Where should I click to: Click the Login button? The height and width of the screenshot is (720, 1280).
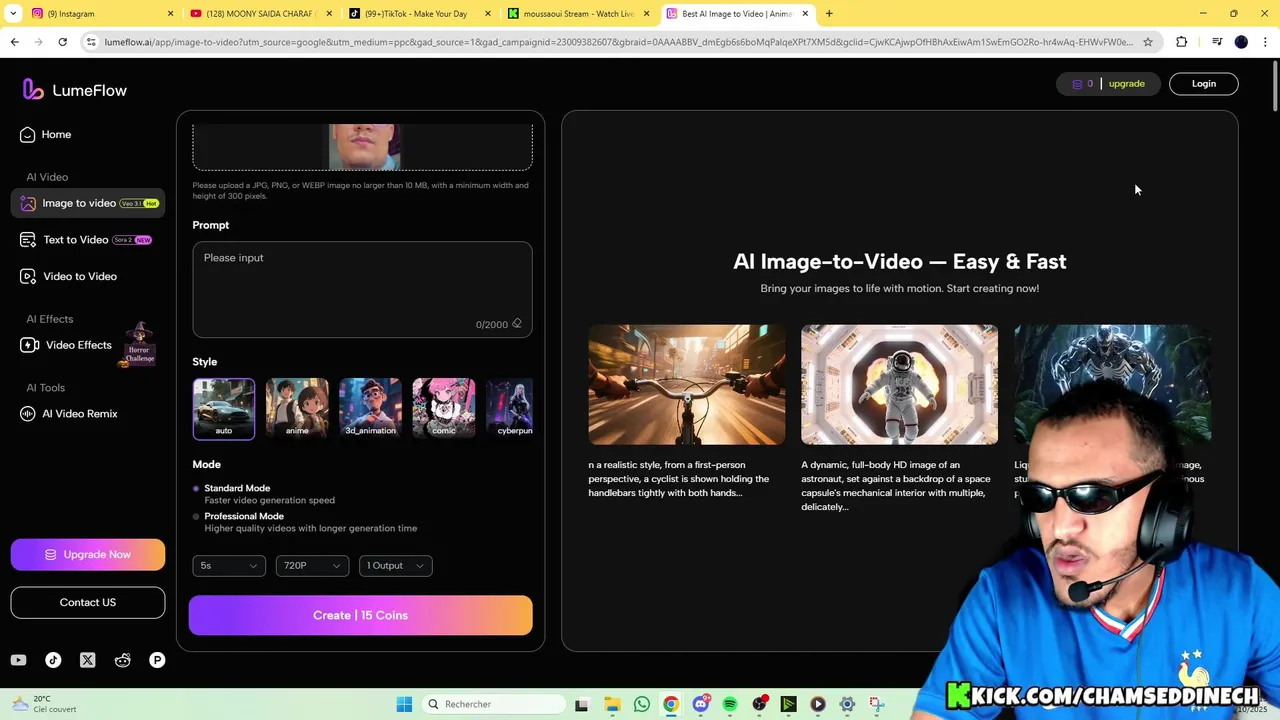1204,84
